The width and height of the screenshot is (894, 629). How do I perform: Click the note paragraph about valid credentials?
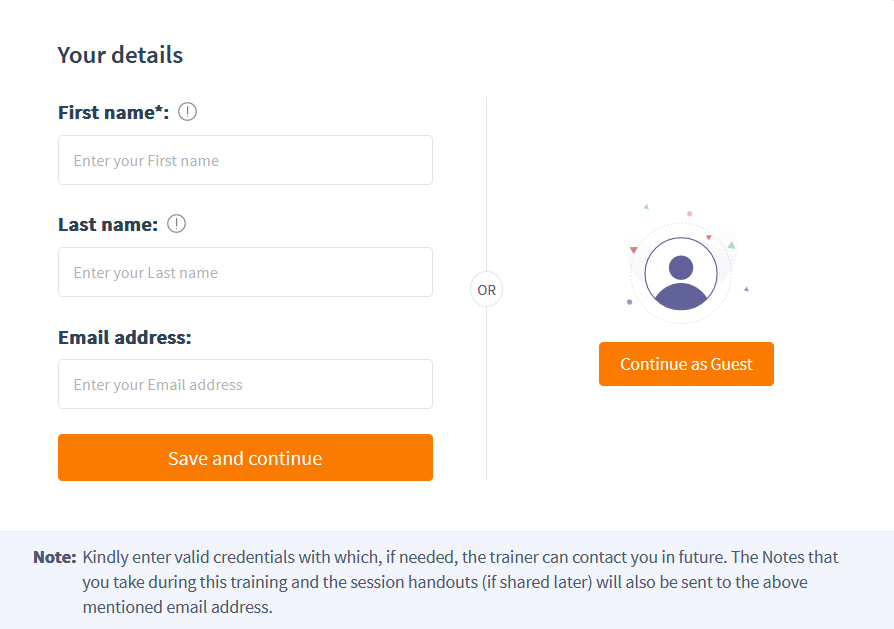pyautogui.click(x=460, y=582)
